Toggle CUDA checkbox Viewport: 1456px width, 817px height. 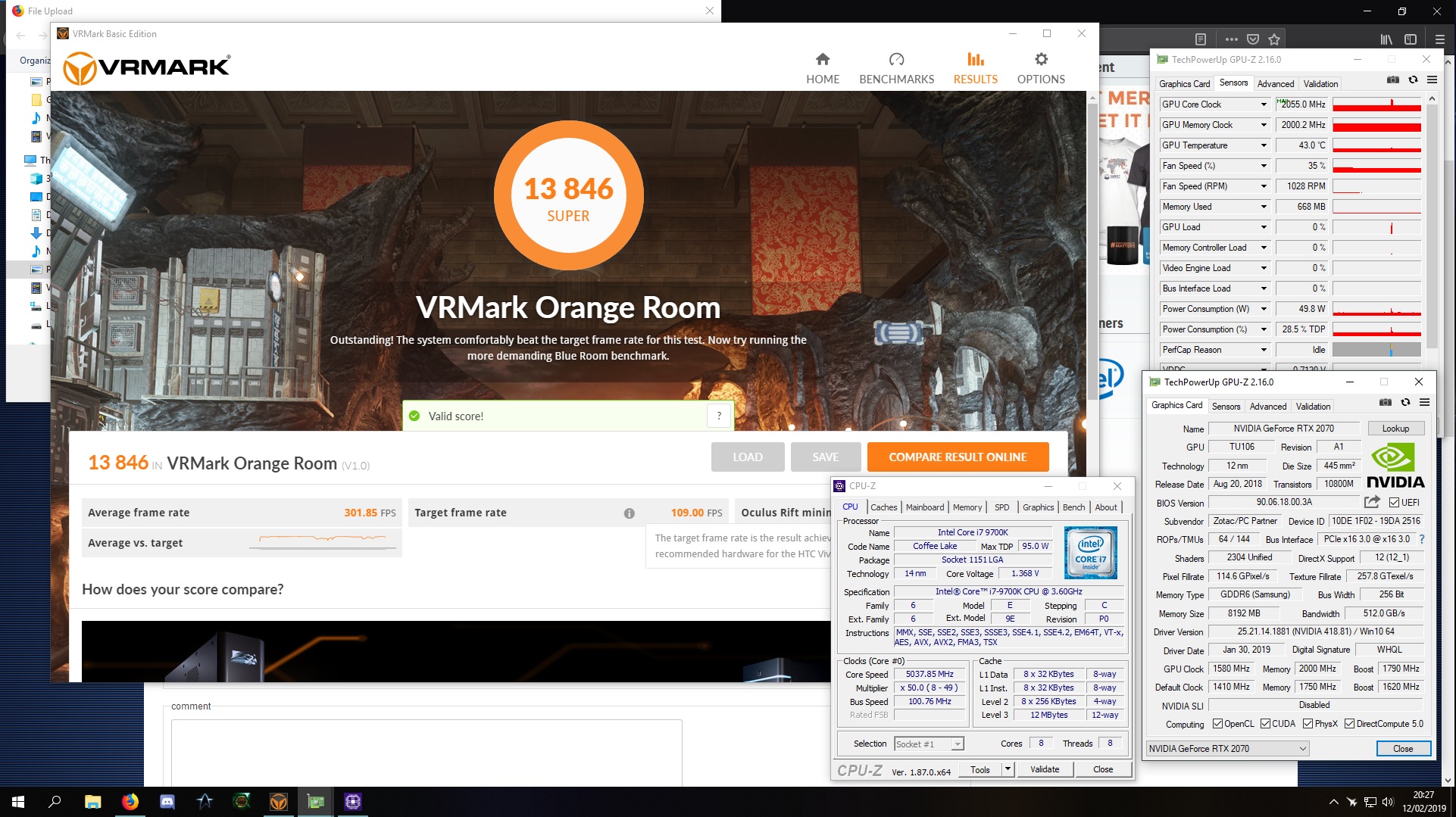pyautogui.click(x=1265, y=724)
